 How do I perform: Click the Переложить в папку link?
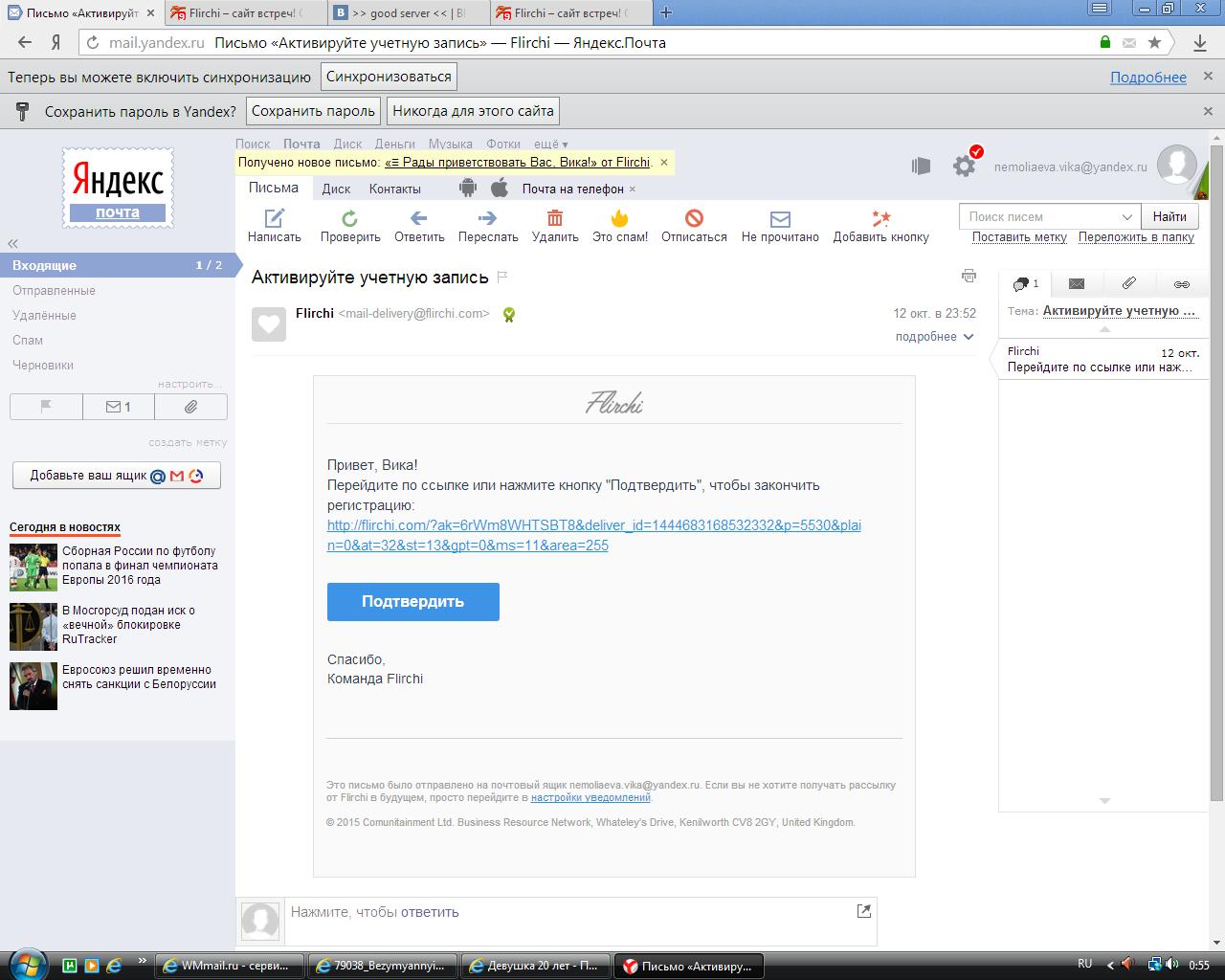click(1136, 236)
